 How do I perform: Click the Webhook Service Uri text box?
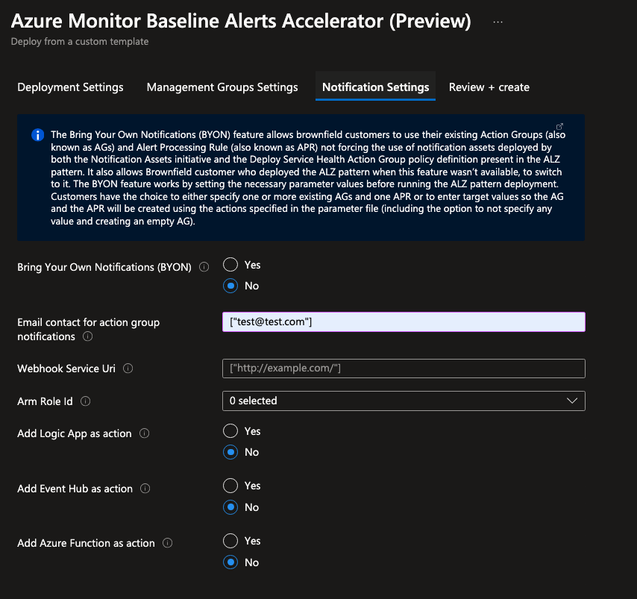(x=403, y=369)
